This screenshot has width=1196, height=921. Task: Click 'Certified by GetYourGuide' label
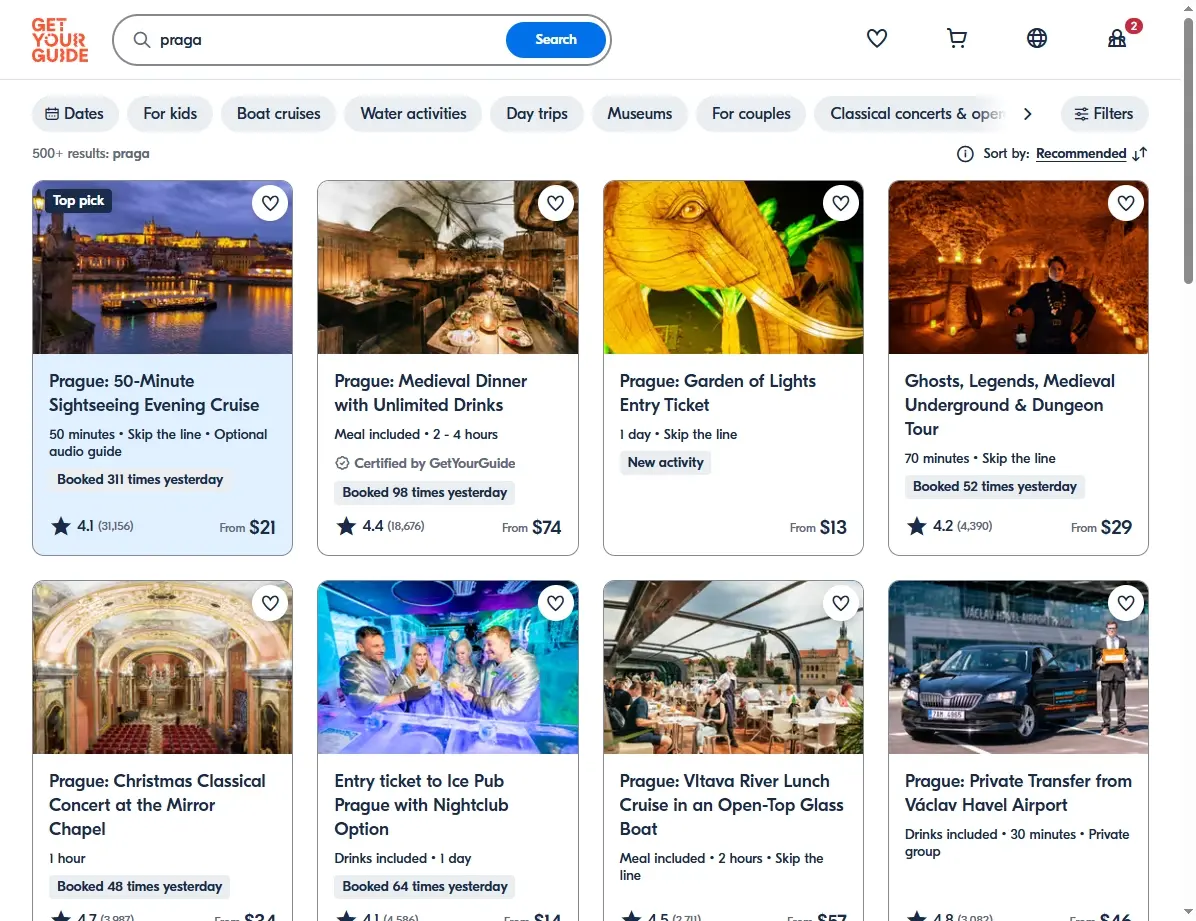click(x=425, y=463)
